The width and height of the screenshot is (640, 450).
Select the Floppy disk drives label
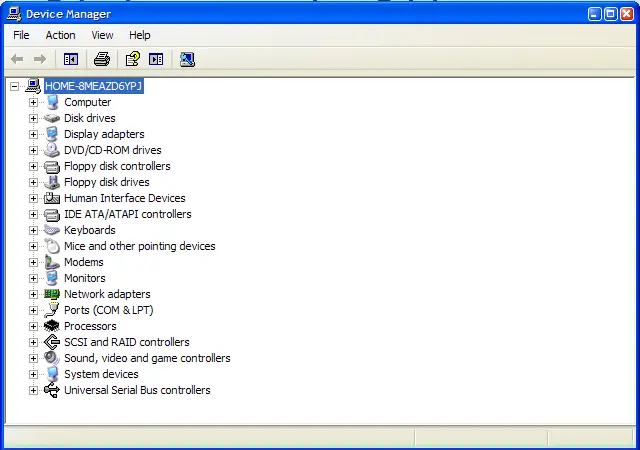tap(107, 182)
